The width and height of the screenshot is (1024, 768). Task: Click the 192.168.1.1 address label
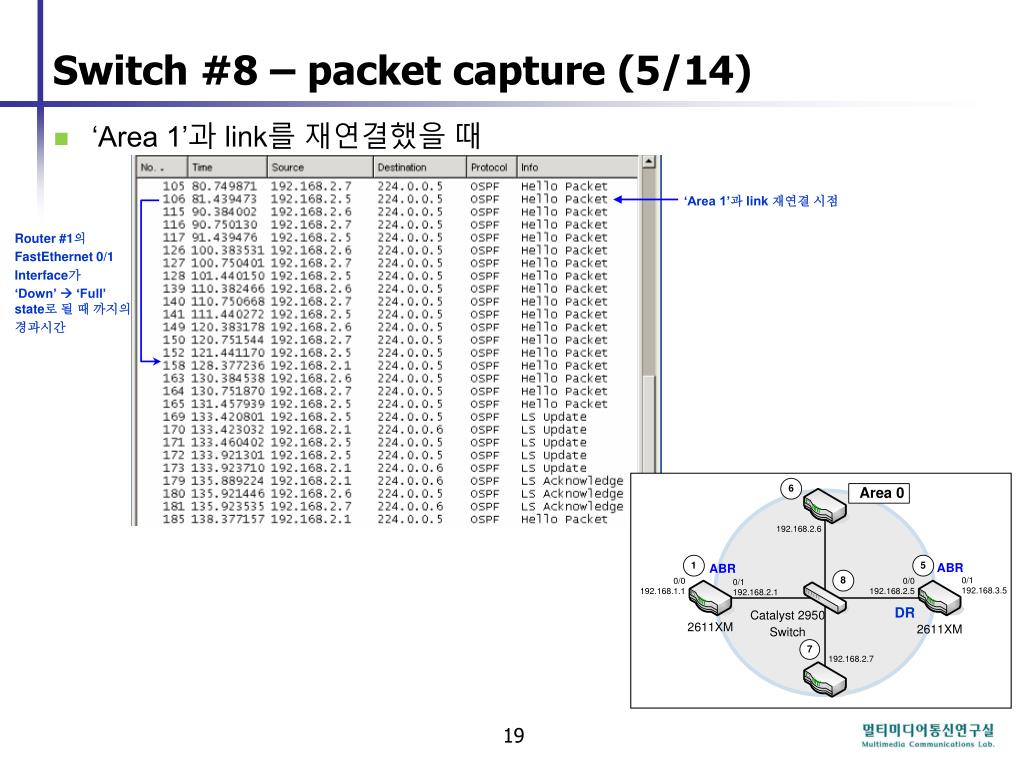pyautogui.click(x=663, y=591)
